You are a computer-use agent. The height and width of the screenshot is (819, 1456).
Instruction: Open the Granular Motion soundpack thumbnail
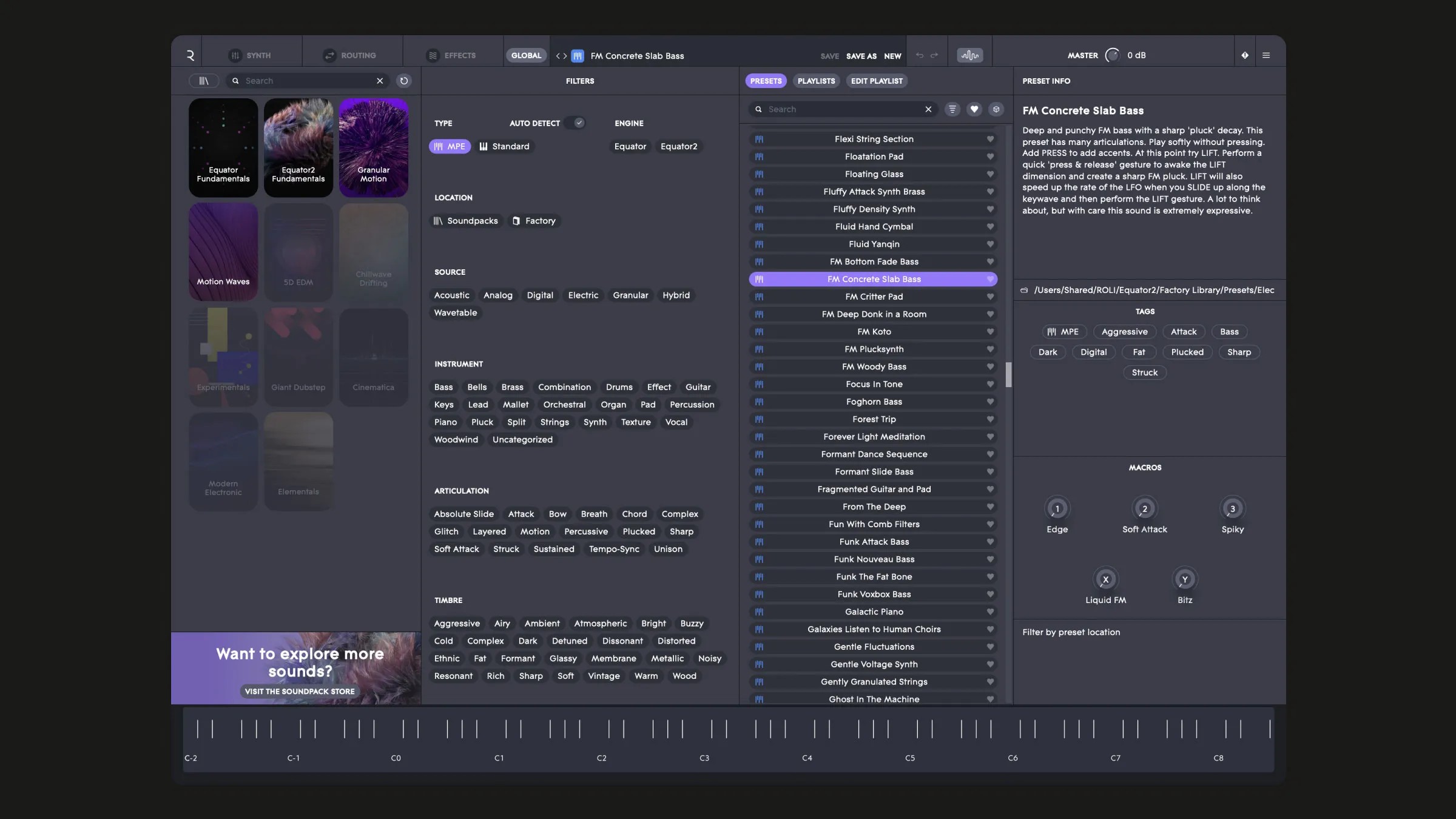pyautogui.click(x=374, y=147)
